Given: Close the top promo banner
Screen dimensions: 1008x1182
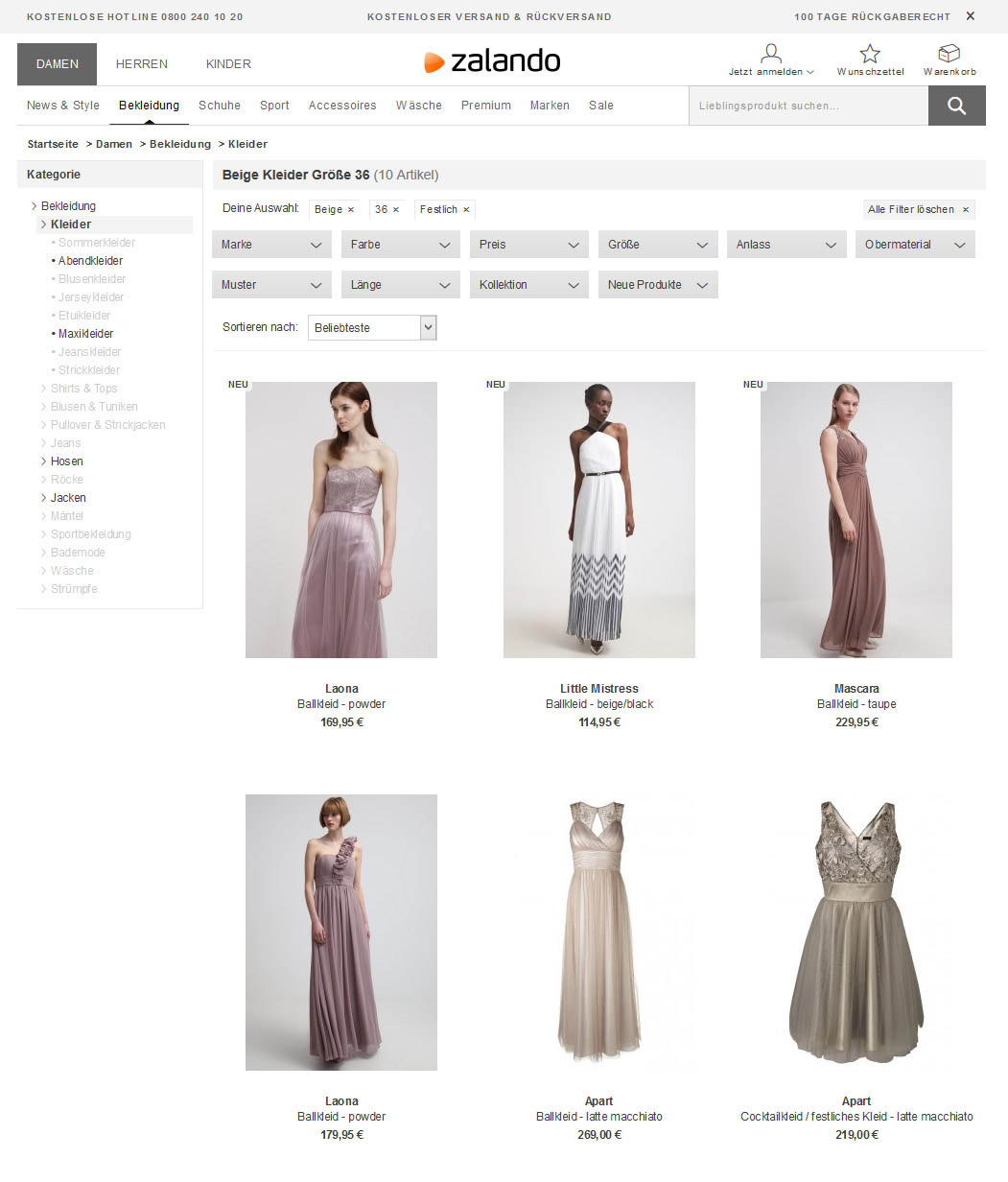Looking at the screenshot, I should pos(971,16).
